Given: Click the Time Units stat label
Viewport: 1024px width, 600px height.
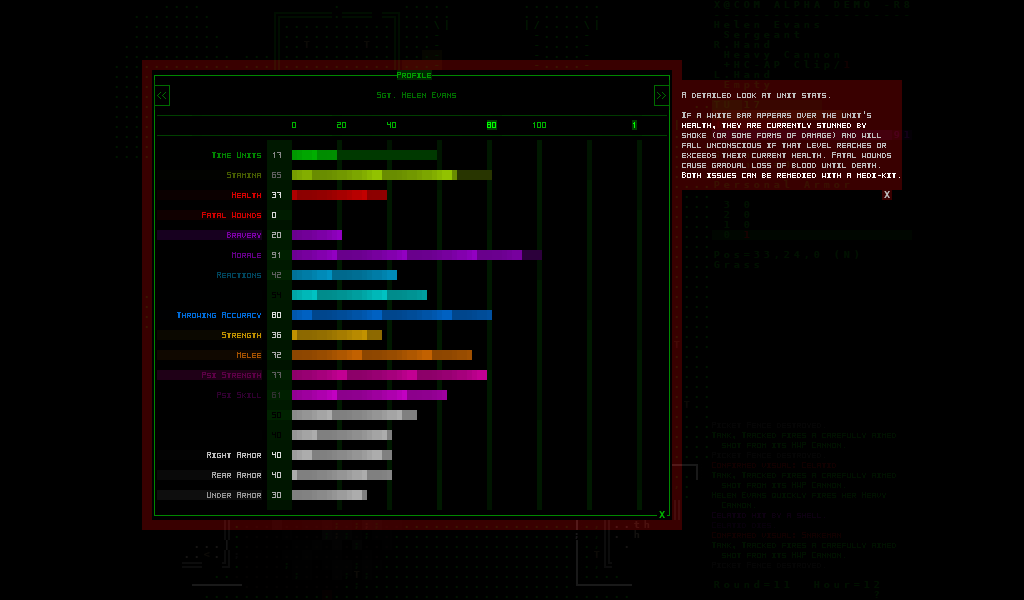Looking at the screenshot, I should (236, 155).
